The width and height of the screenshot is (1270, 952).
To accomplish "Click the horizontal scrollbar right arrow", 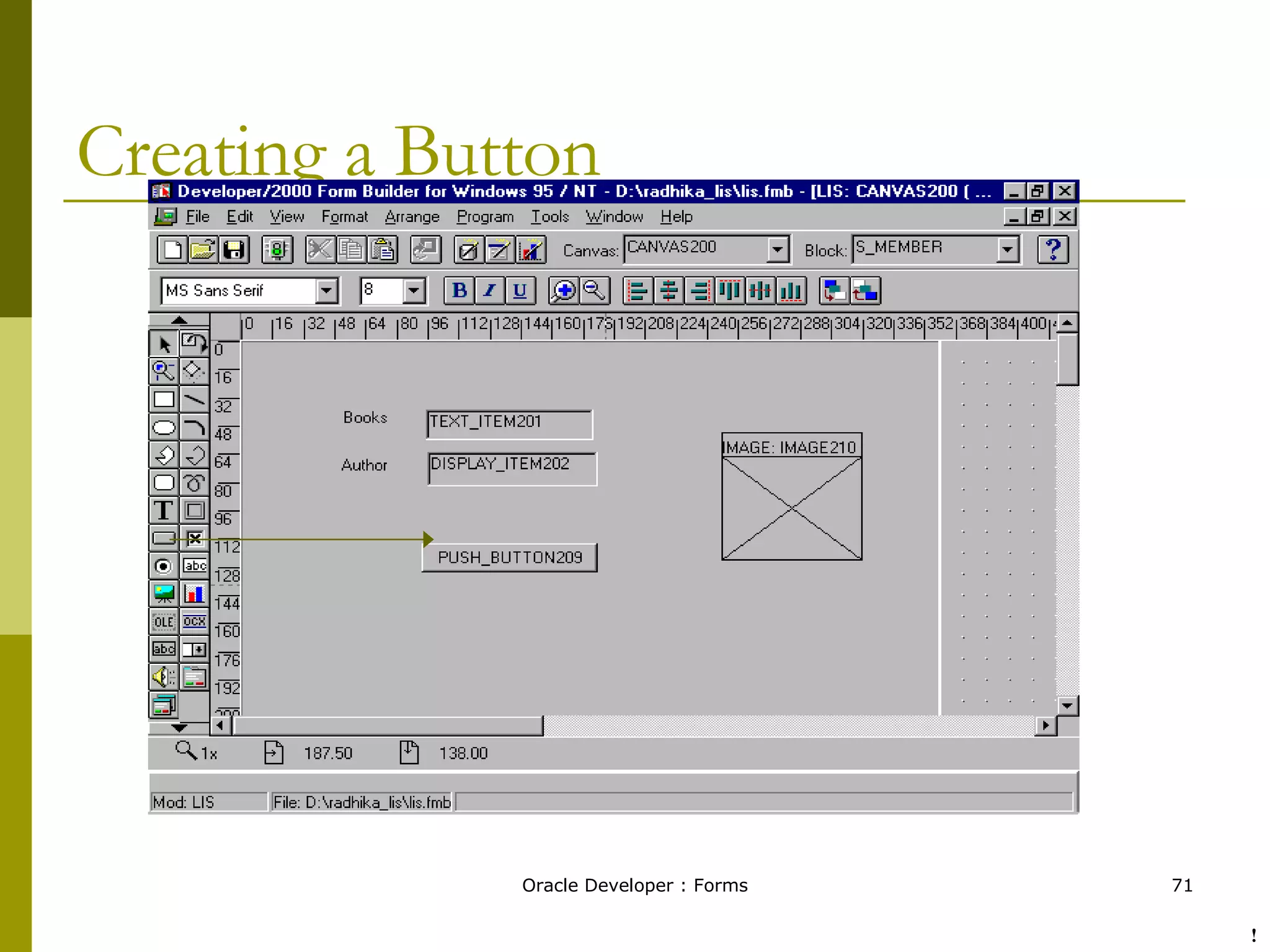I will click(1046, 725).
